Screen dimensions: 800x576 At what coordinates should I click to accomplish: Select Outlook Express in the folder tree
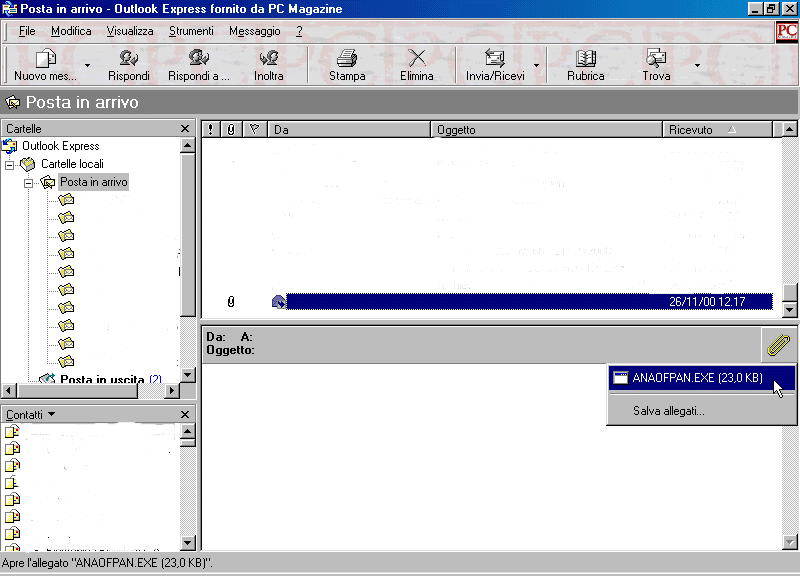60,146
